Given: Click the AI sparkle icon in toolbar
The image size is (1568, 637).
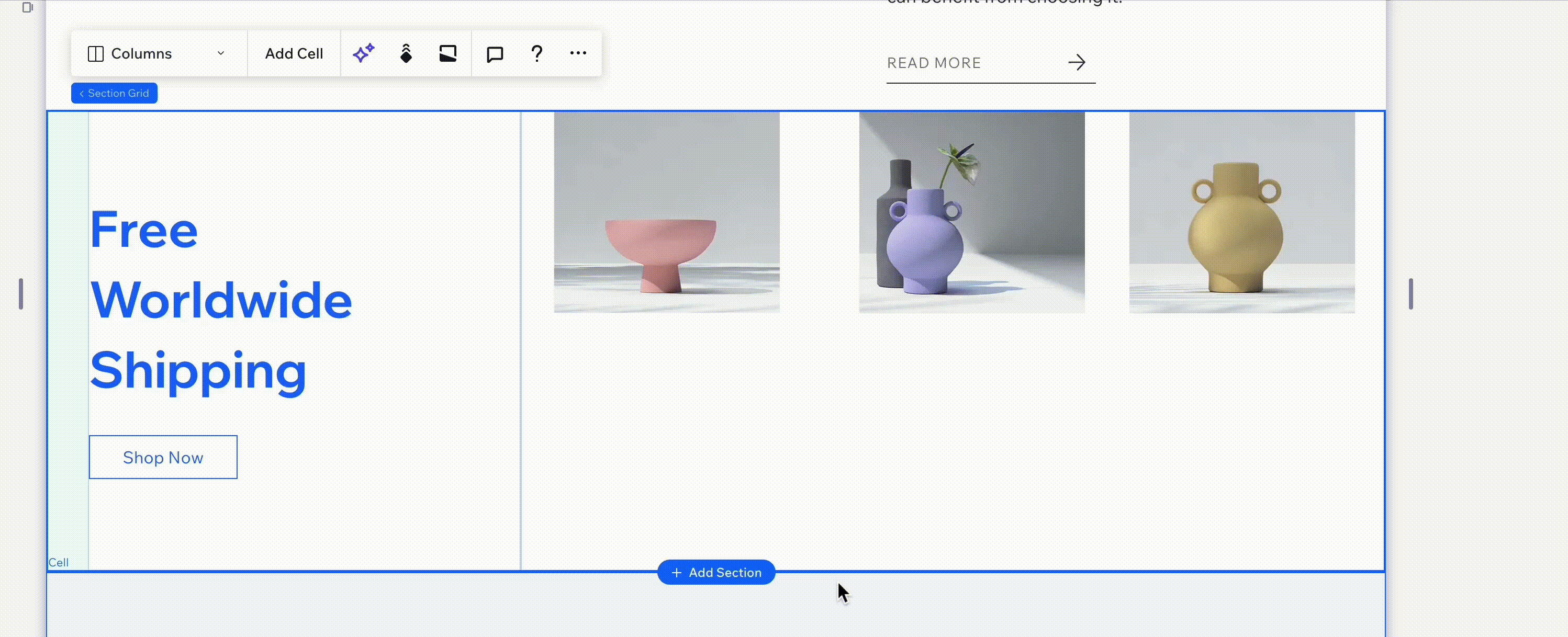Looking at the screenshot, I should pyautogui.click(x=363, y=53).
